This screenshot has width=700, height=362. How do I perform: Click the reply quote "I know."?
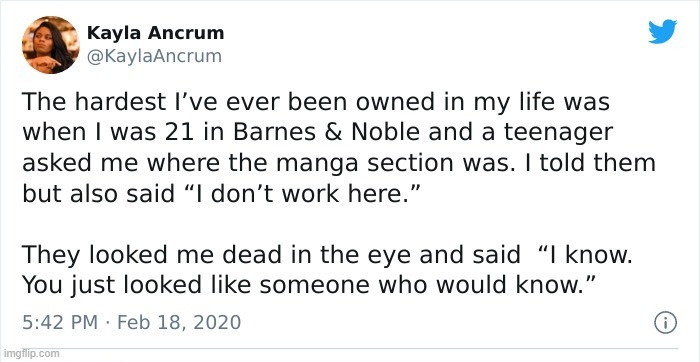586,255
